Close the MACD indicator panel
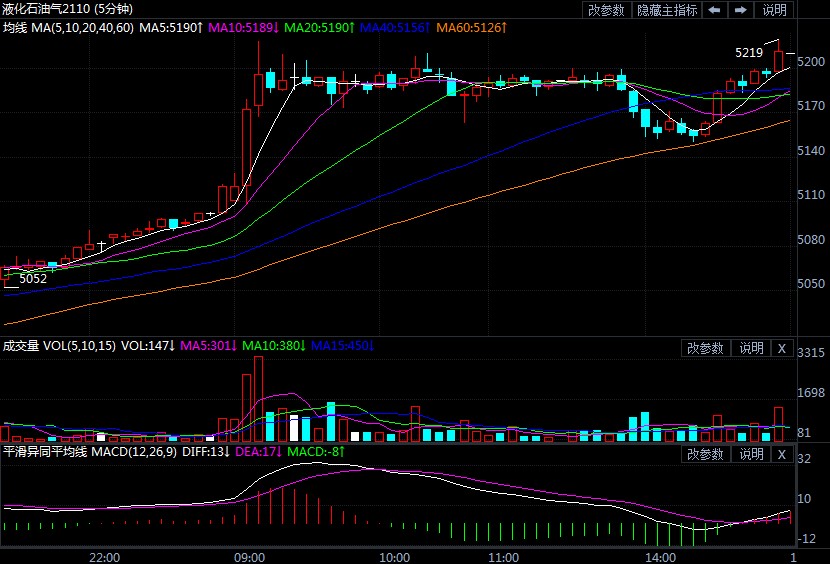This screenshot has height=564, width=830. [x=781, y=454]
